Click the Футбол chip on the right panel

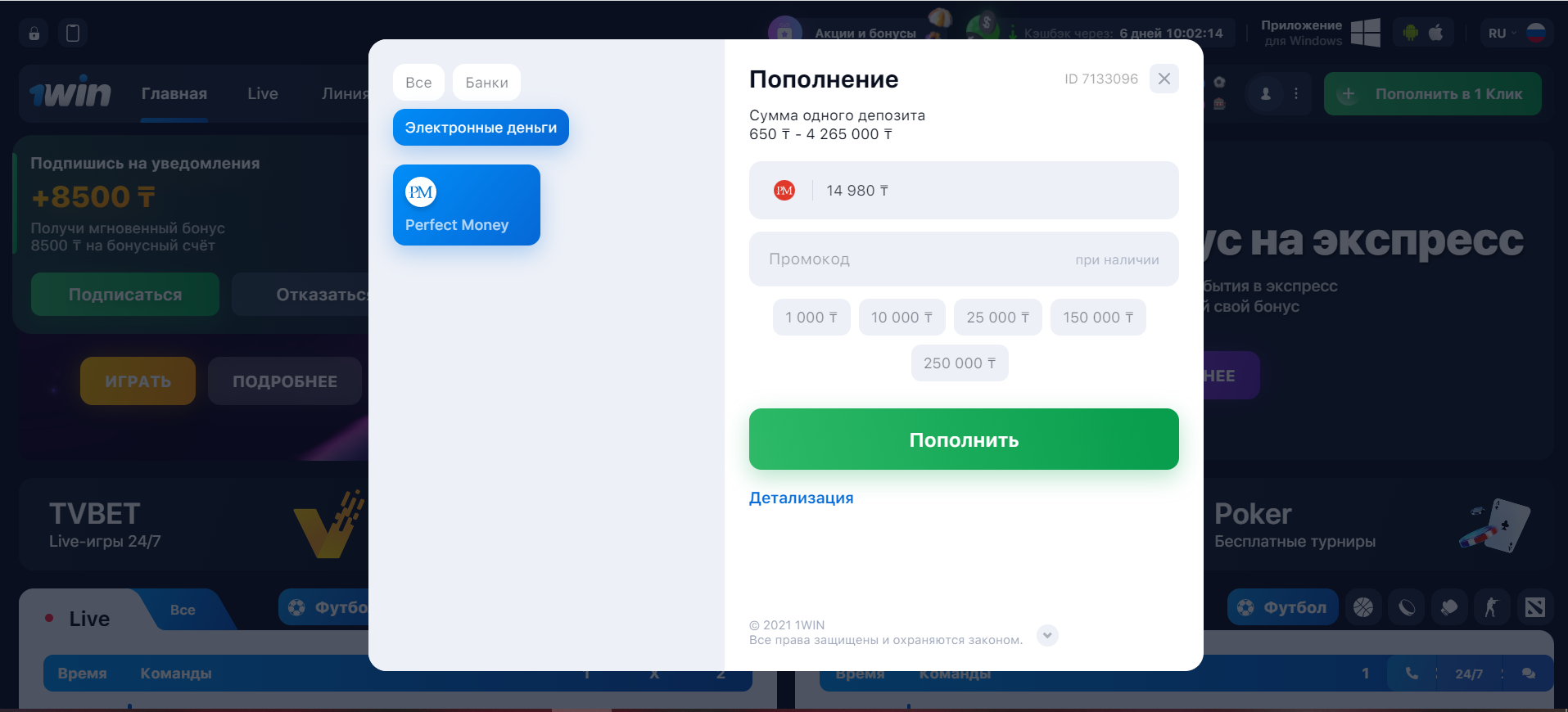[x=1282, y=607]
